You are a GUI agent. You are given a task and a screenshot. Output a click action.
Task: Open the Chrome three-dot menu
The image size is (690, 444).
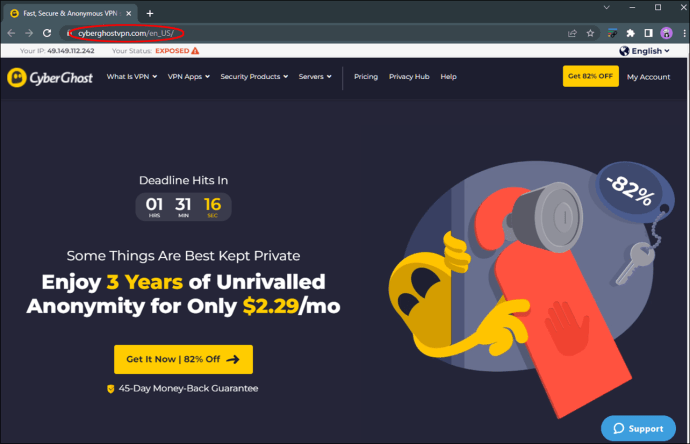pos(684,33)
